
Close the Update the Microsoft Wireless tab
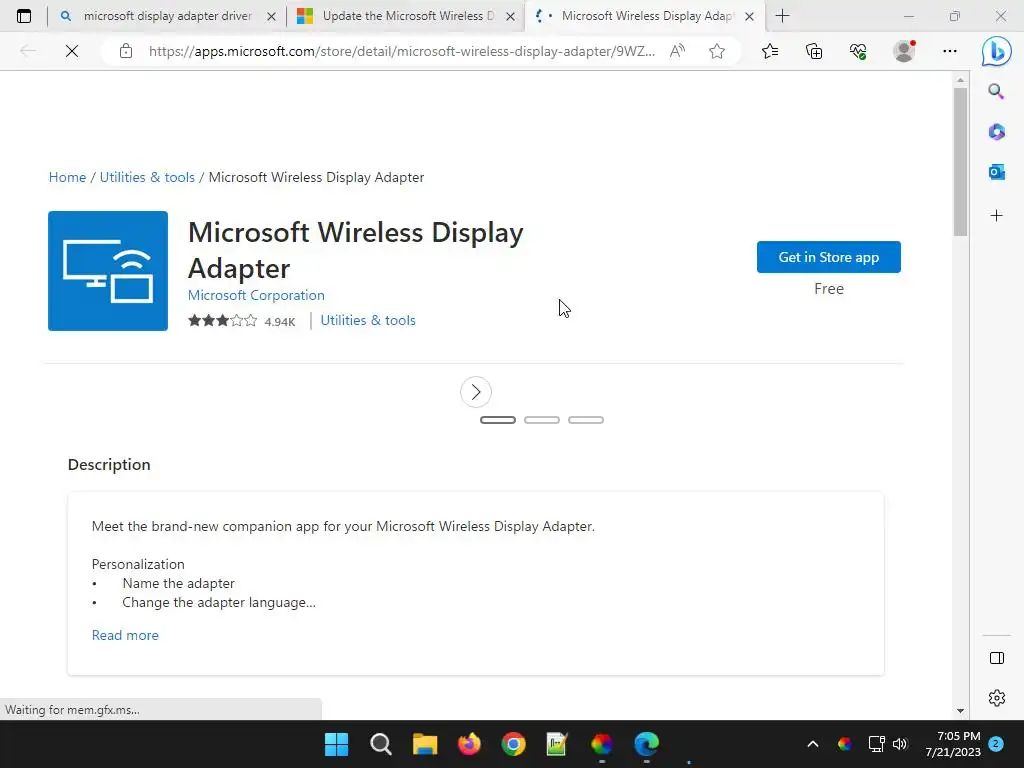511,17
